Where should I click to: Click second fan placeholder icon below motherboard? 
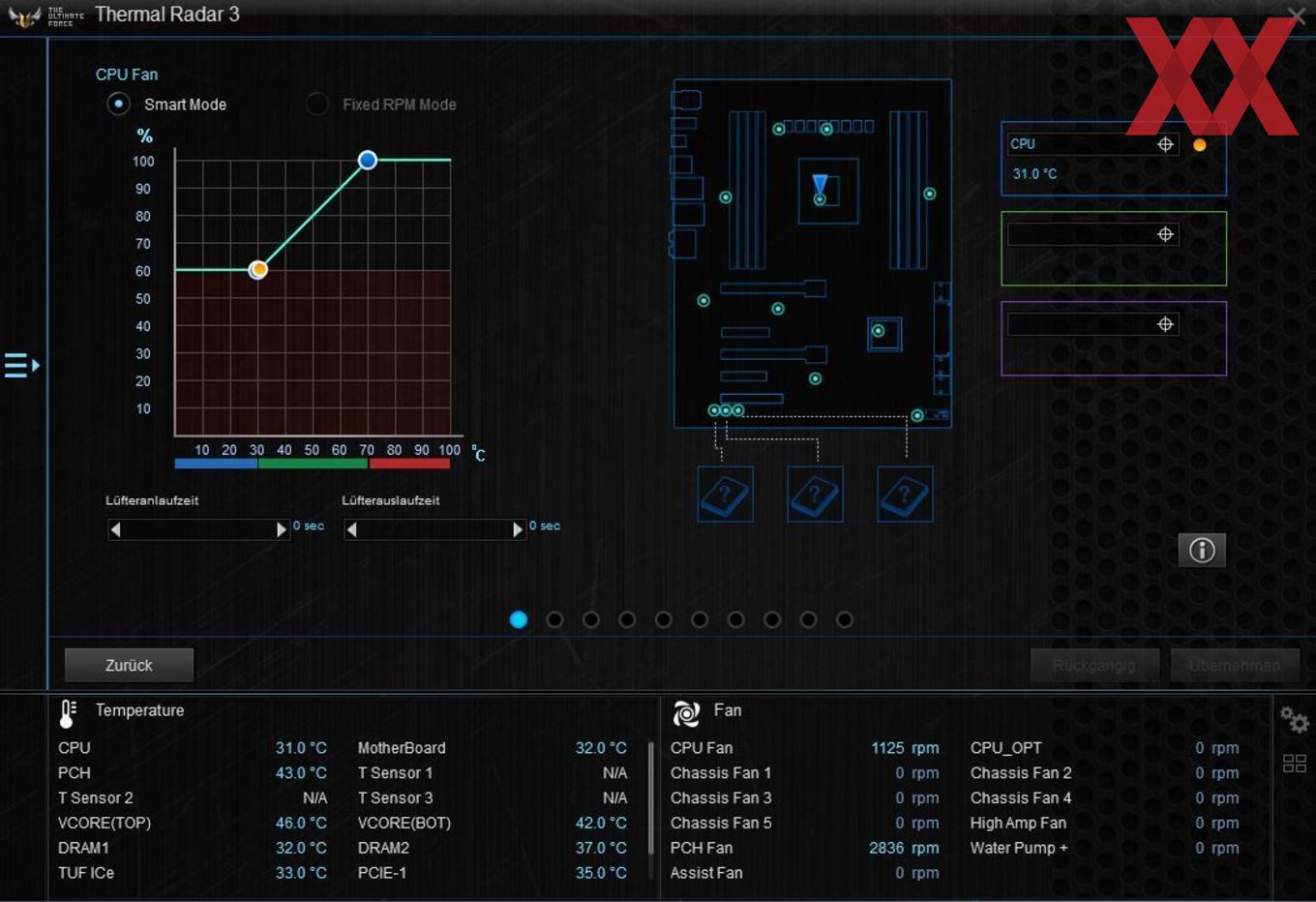pos(815,494)
